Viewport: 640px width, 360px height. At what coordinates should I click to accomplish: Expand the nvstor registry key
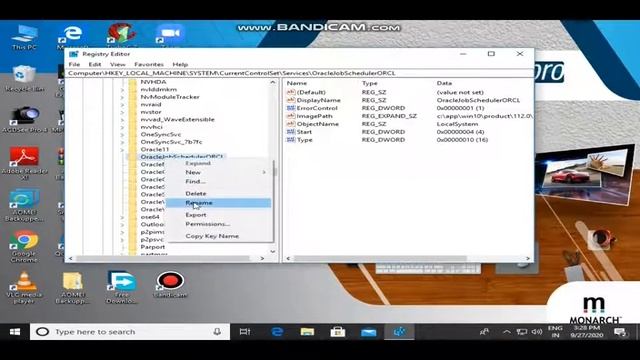point(122,112)
